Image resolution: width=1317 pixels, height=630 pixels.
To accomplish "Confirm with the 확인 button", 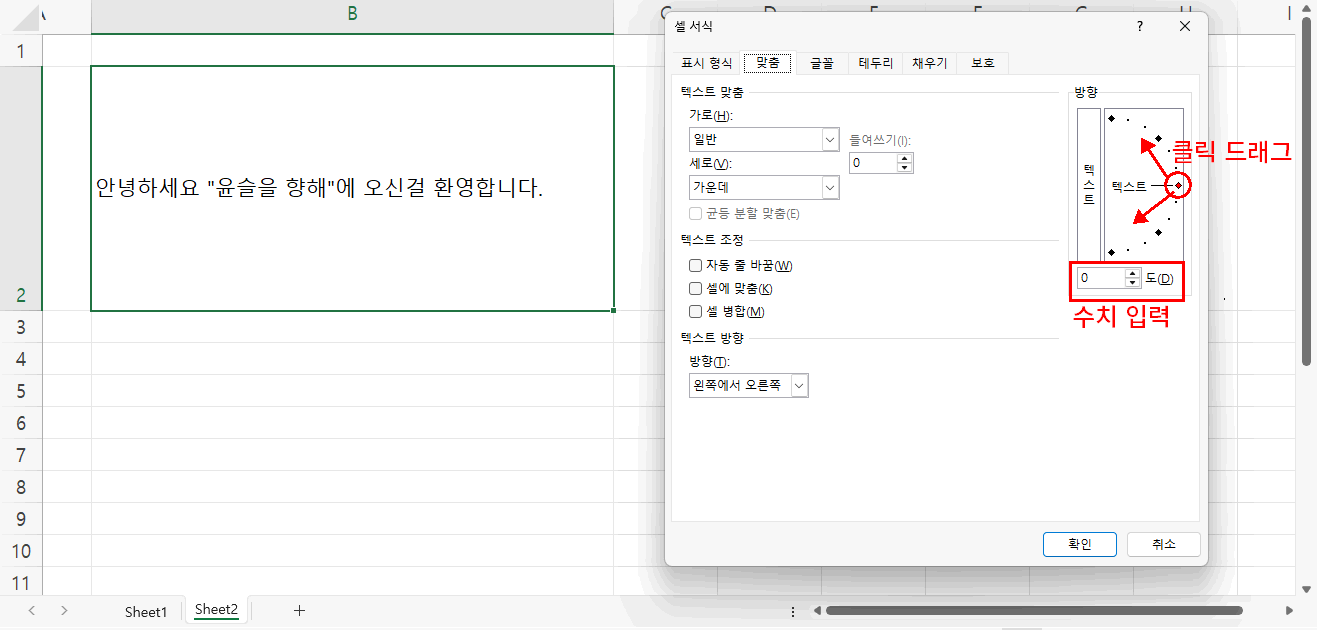I will point(1079,544).
